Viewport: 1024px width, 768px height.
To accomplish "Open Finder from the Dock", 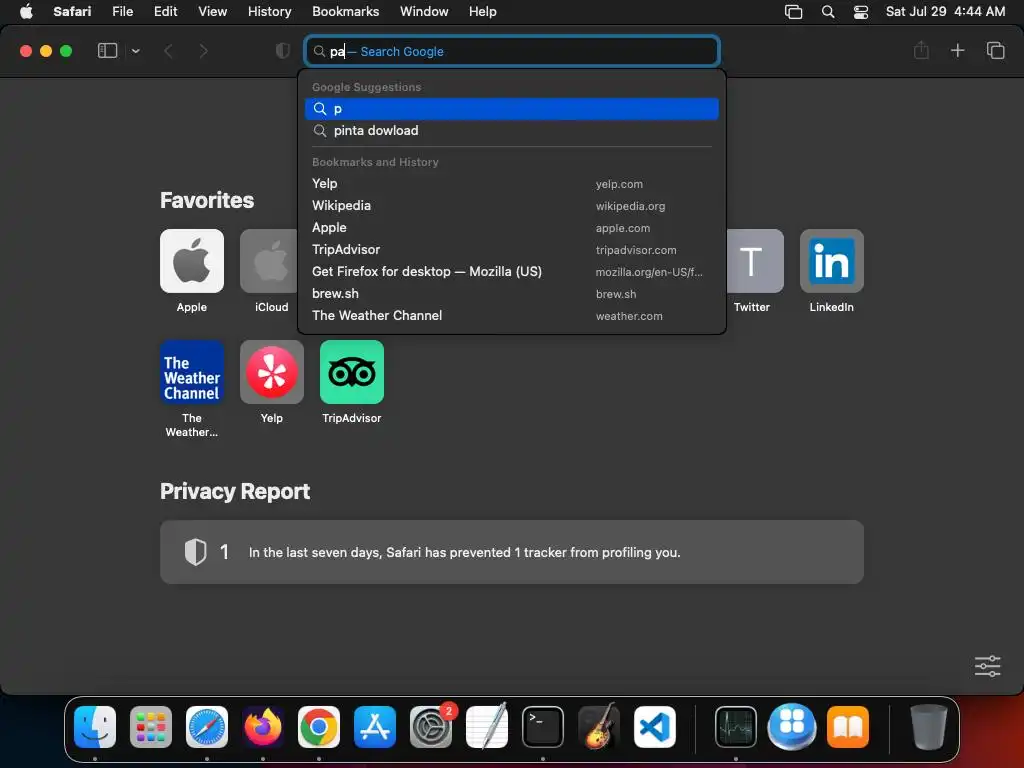I will [x=95, y=726].
